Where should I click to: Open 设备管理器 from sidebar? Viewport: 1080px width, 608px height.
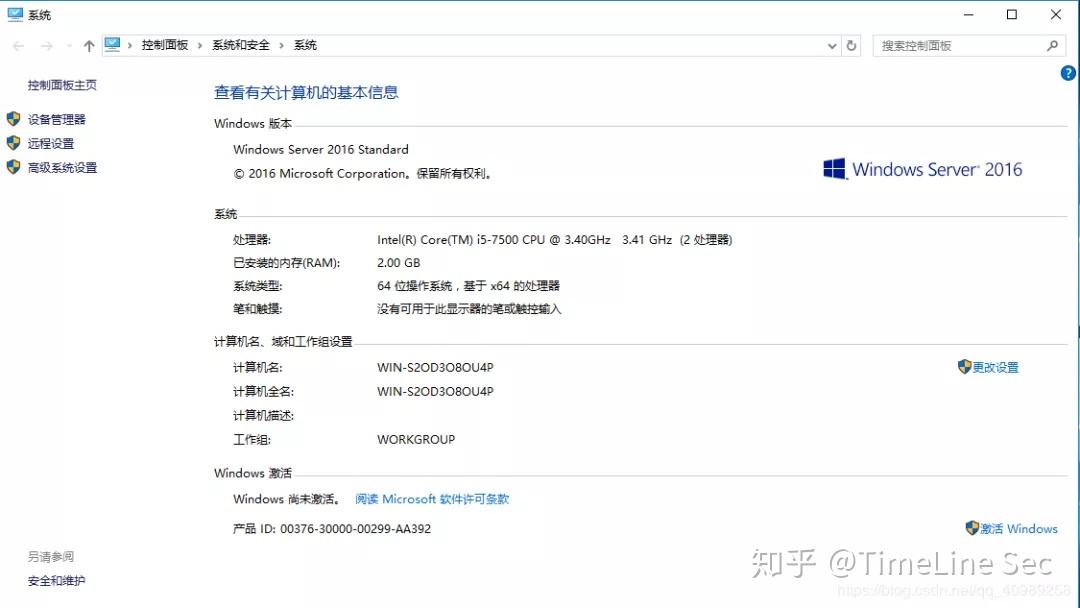[56, 119]
